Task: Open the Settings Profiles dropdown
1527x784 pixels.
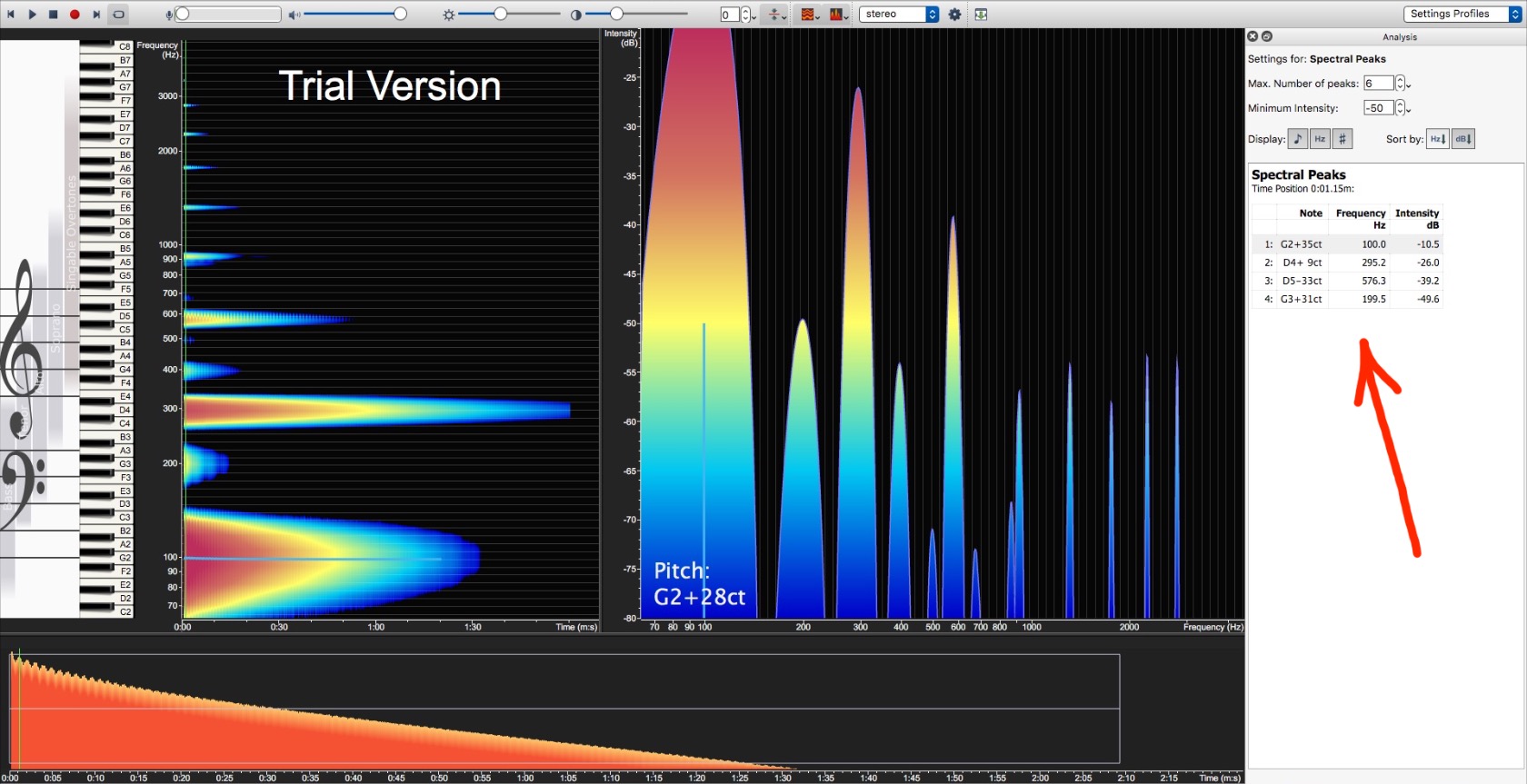Action: (1462, 14)
